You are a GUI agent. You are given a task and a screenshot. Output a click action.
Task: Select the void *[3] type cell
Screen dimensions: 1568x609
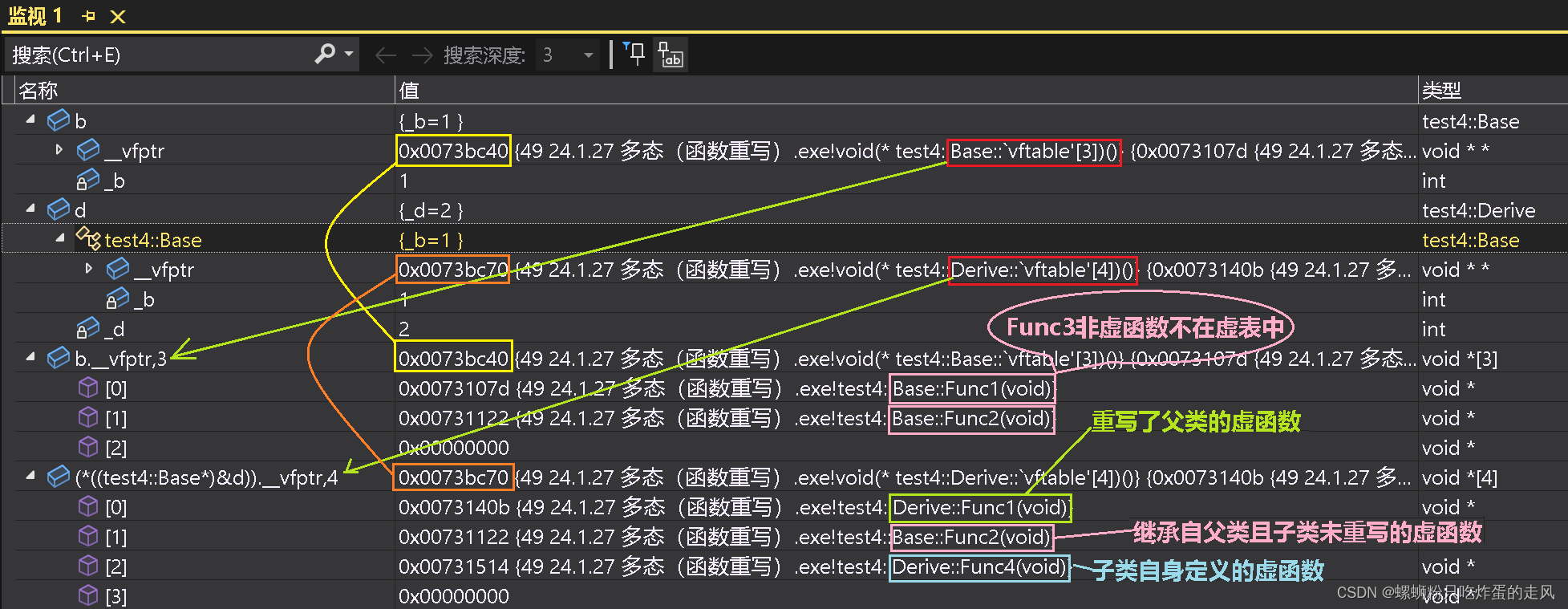tap(1460, 359)
